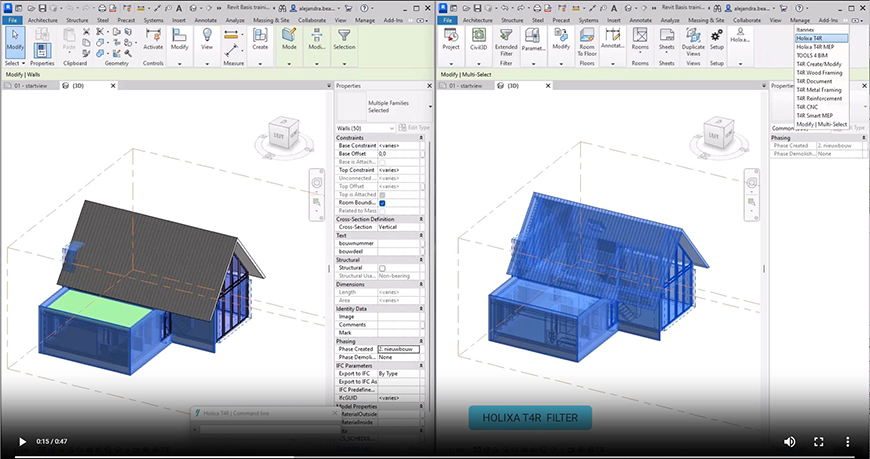Open the Architecture tab in left window
The height and width of the screenshot is (459, 870).
(43, 20)
